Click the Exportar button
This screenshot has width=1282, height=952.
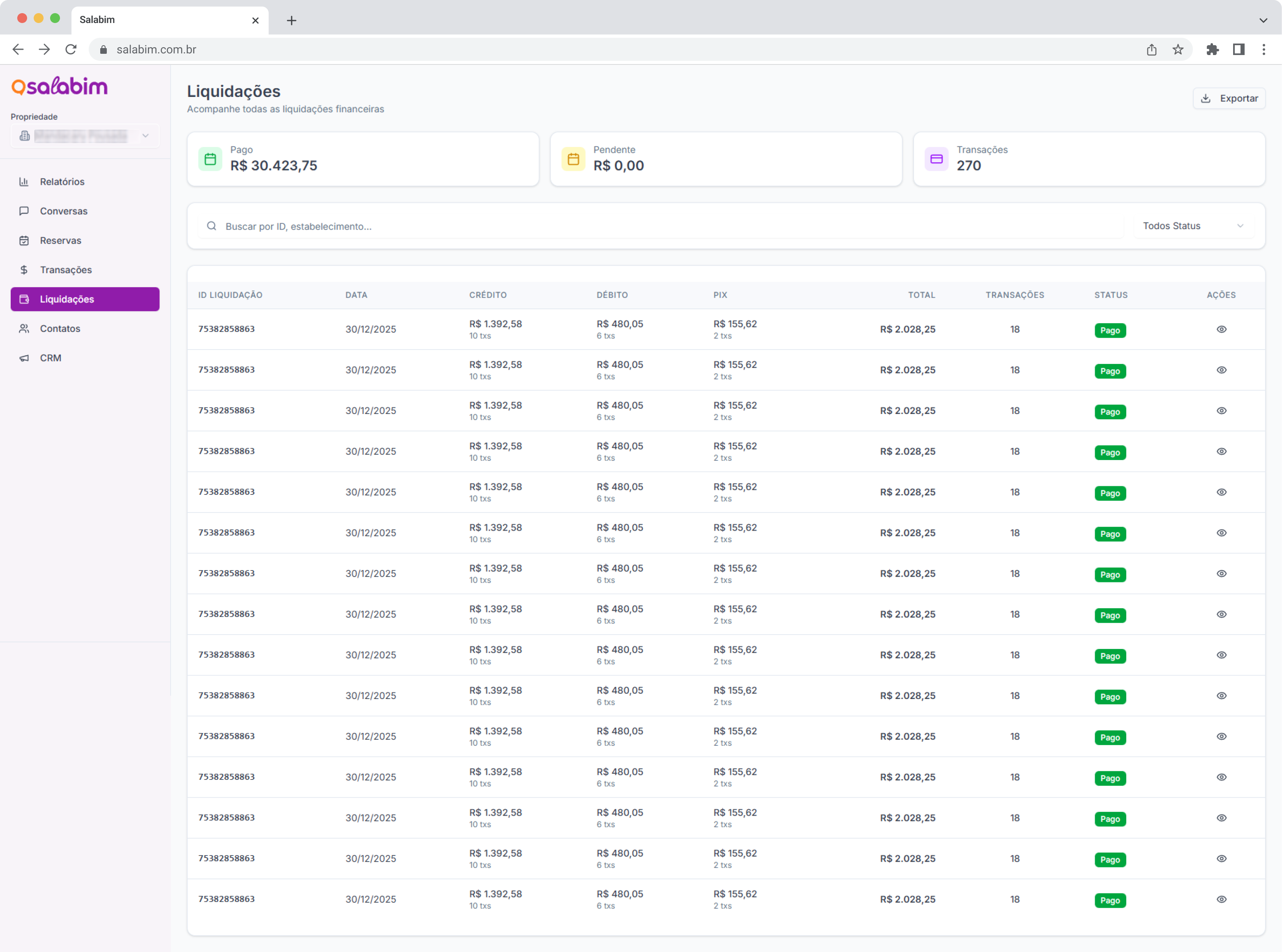tap(1229, 99)
